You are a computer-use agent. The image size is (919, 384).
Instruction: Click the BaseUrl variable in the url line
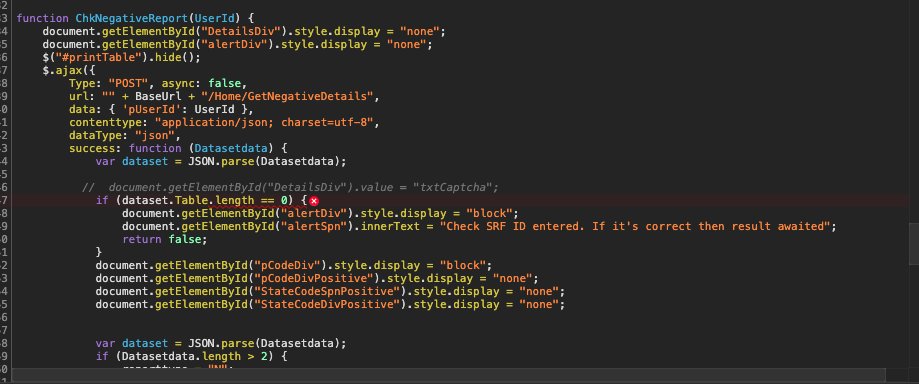[157, 96]
